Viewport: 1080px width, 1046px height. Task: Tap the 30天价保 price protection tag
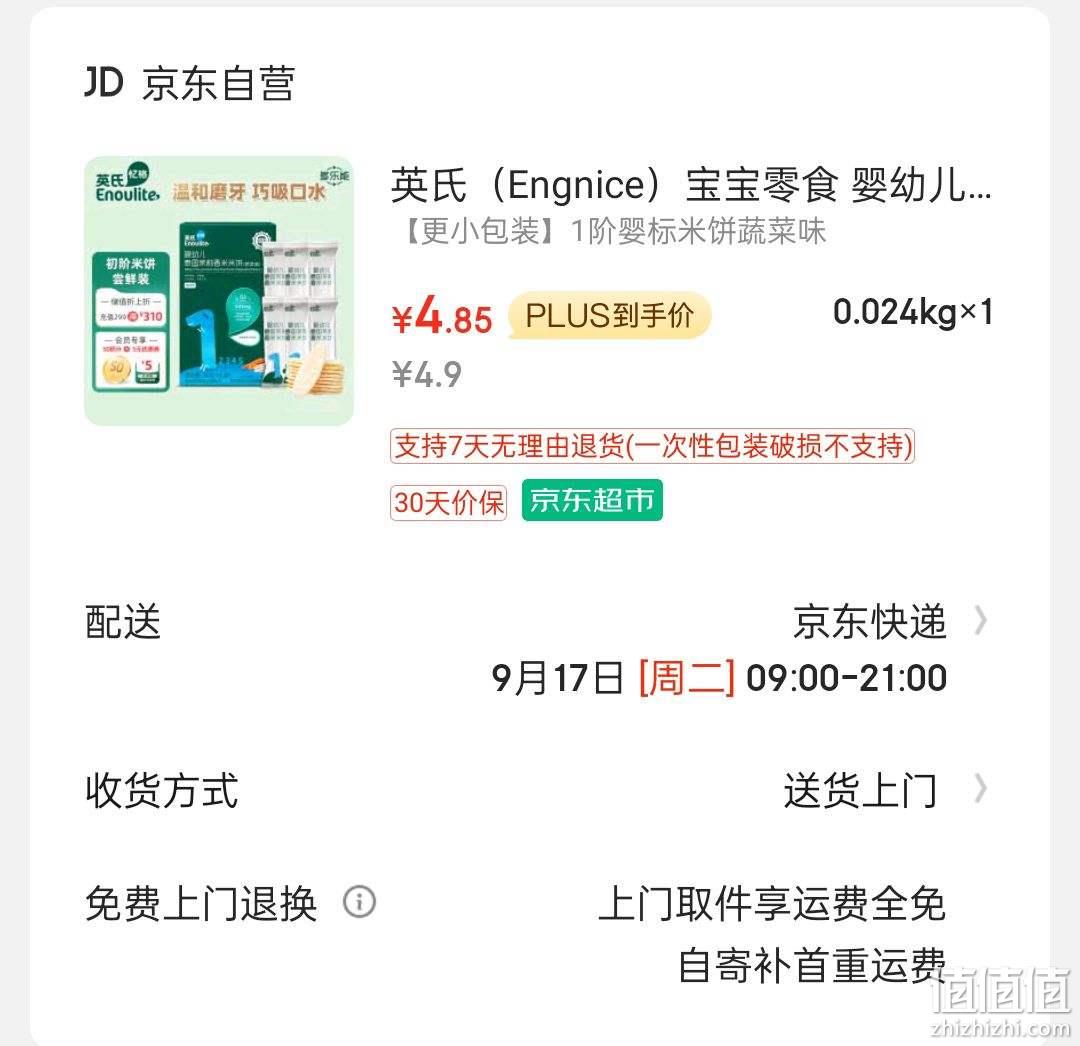click(x=448, y=503)
